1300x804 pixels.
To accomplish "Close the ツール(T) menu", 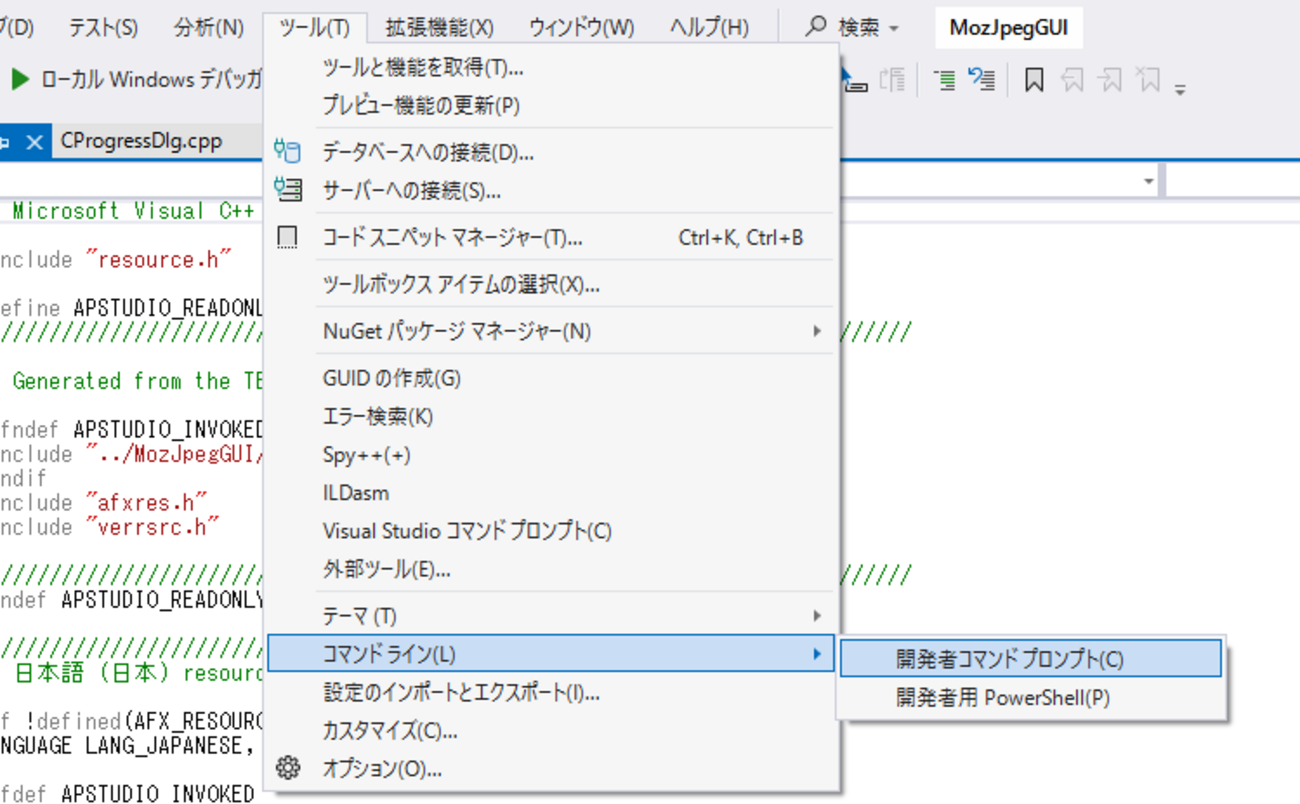I will click(315, 27).
